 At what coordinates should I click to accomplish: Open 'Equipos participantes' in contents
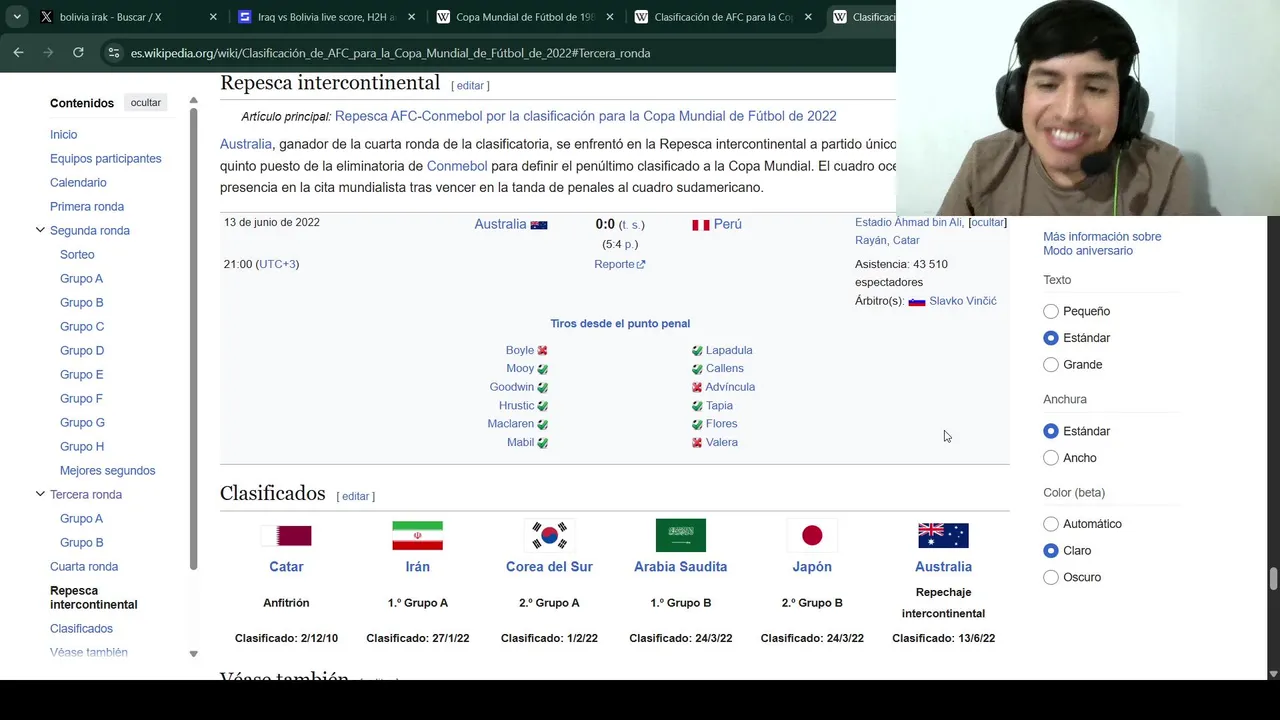coord(105,158)
